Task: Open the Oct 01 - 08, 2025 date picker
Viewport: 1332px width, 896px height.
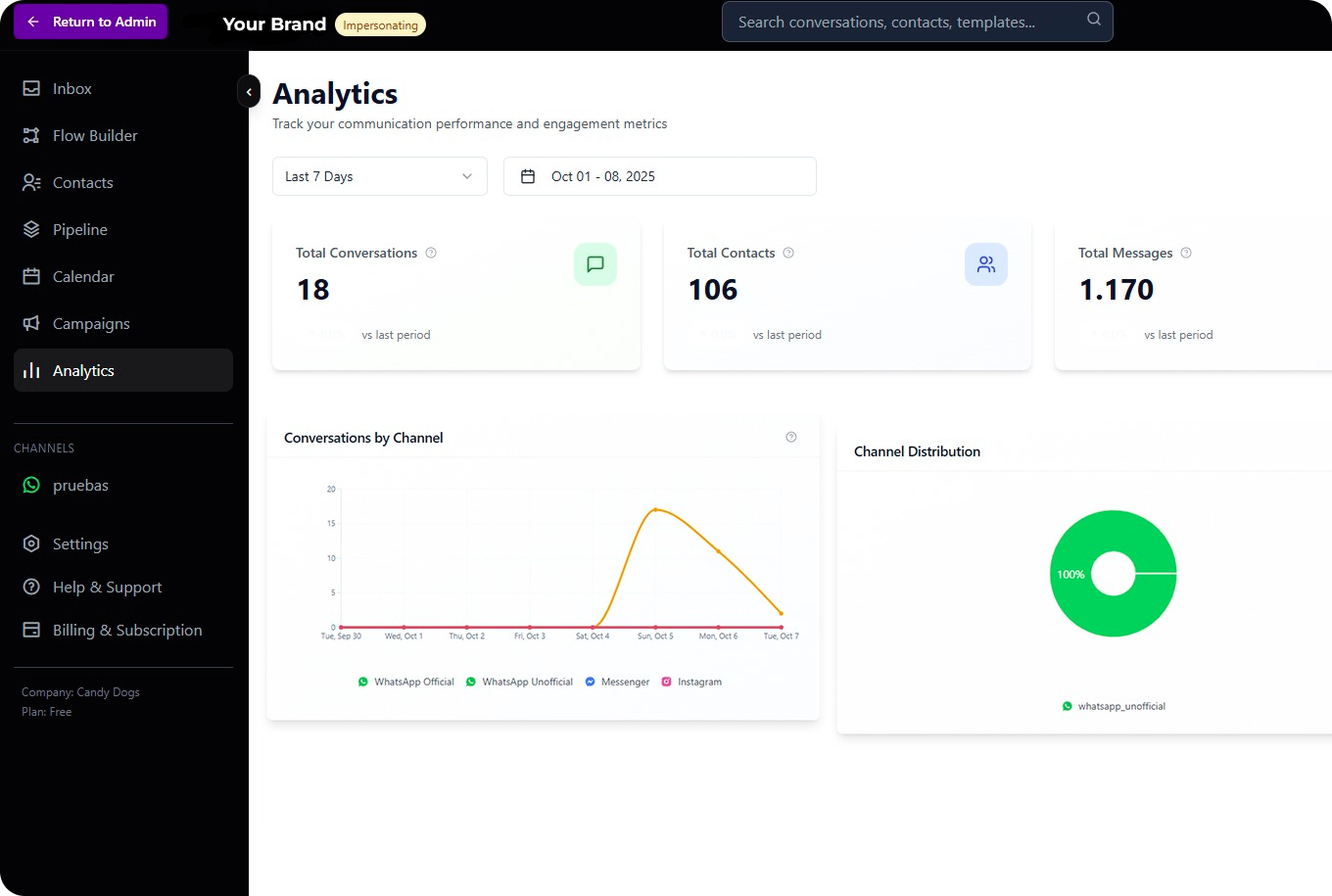Action: tap(659, 176)
